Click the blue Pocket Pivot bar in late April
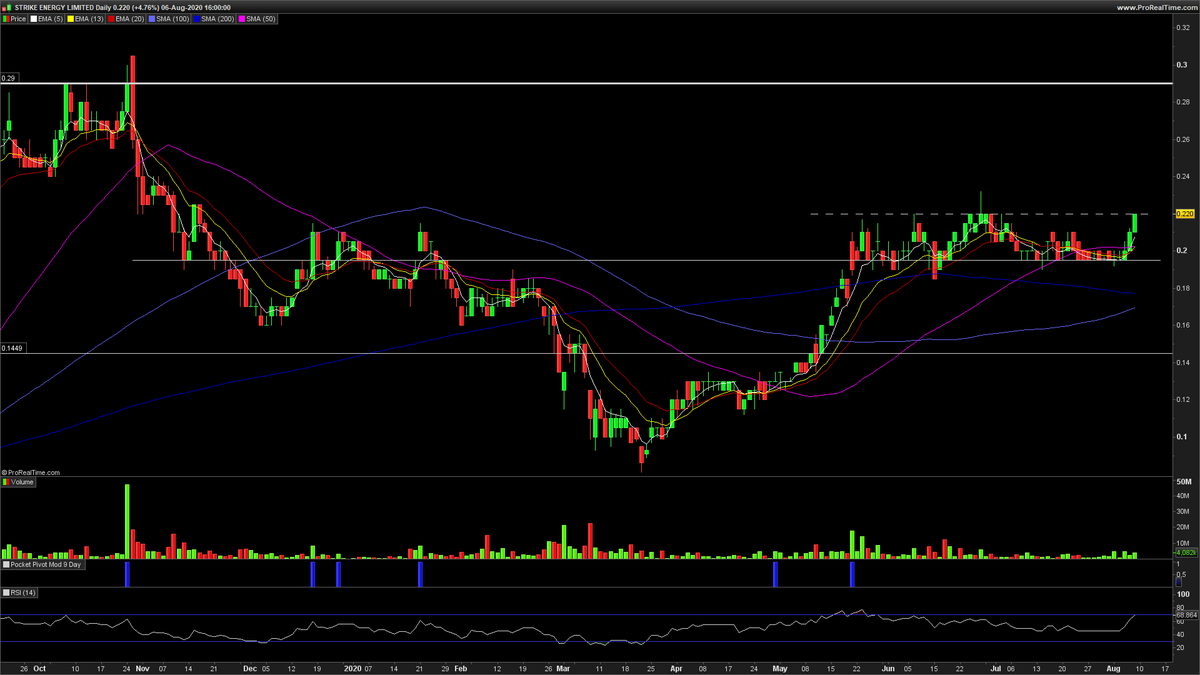 pos(775,574)
